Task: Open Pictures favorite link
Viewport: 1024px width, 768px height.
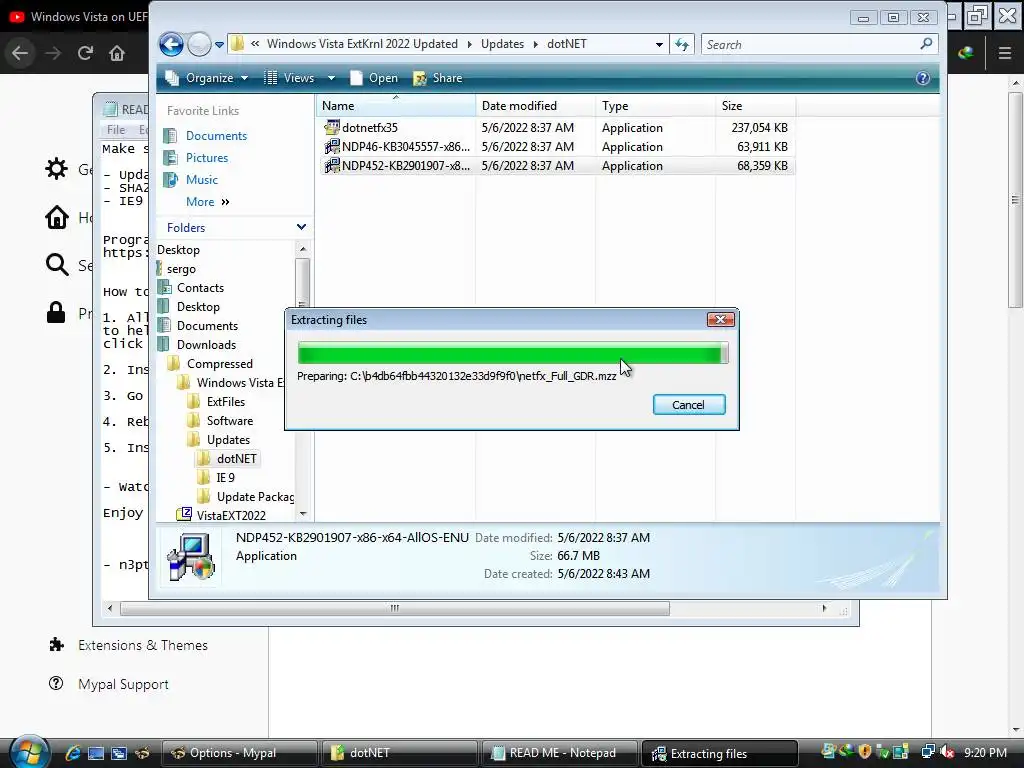Action: point(207,157)
